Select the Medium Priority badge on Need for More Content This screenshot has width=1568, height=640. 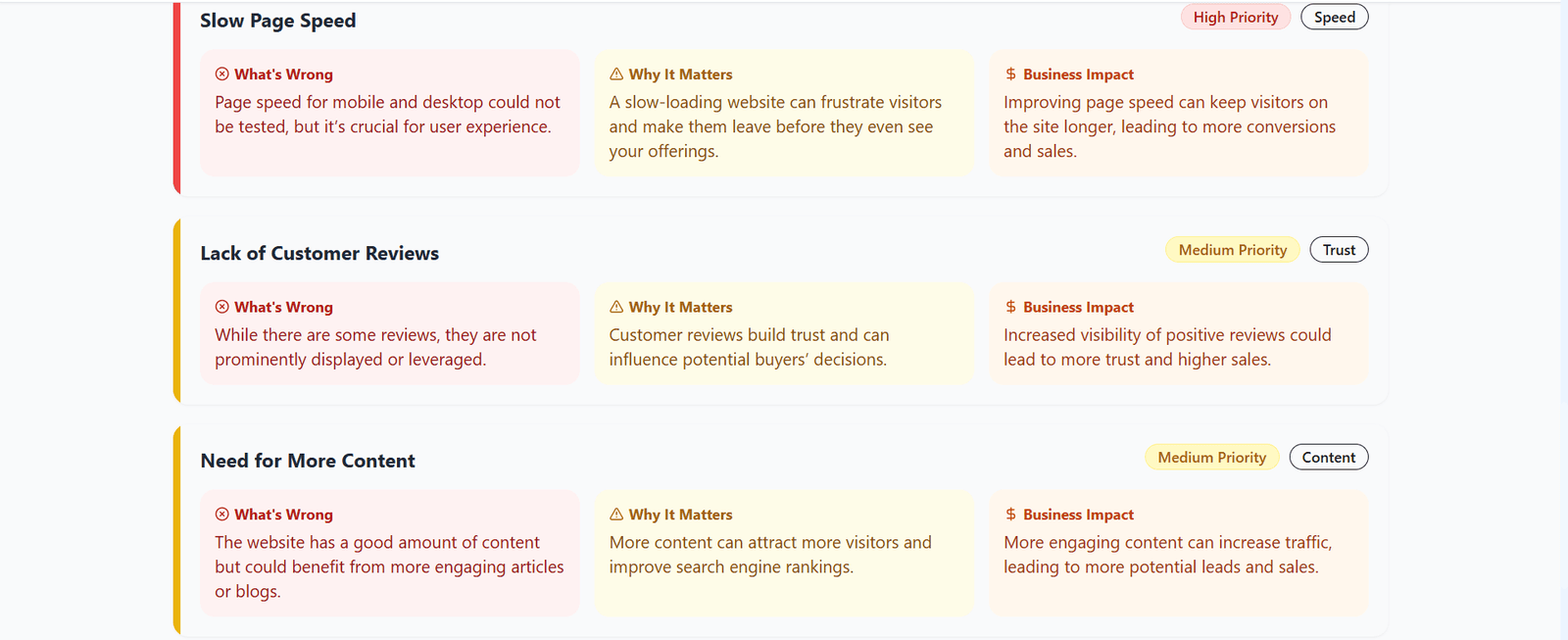[x=1212, y=457]
